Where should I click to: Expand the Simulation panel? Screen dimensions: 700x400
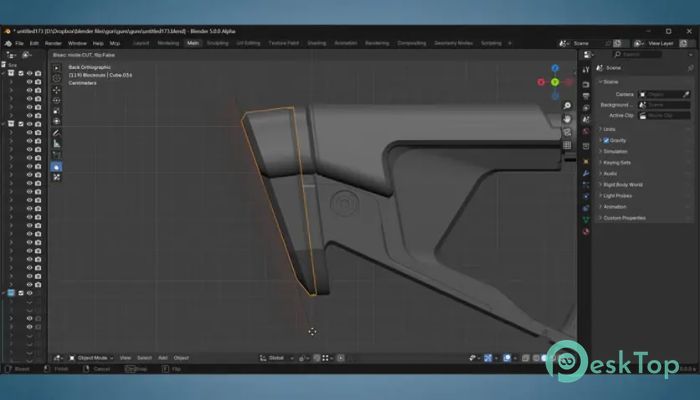[x=613, y=151]
